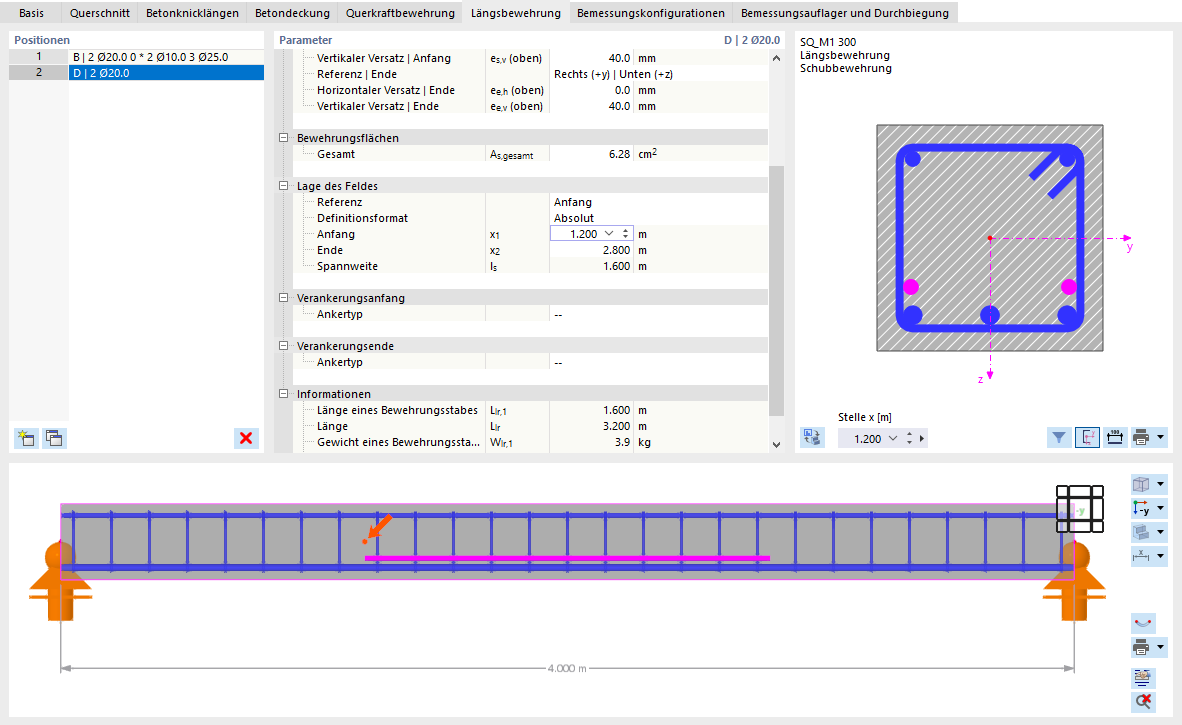Select the Längsbewehrung tab
This screenshot has width=1182, height=725.
[516, 13]
